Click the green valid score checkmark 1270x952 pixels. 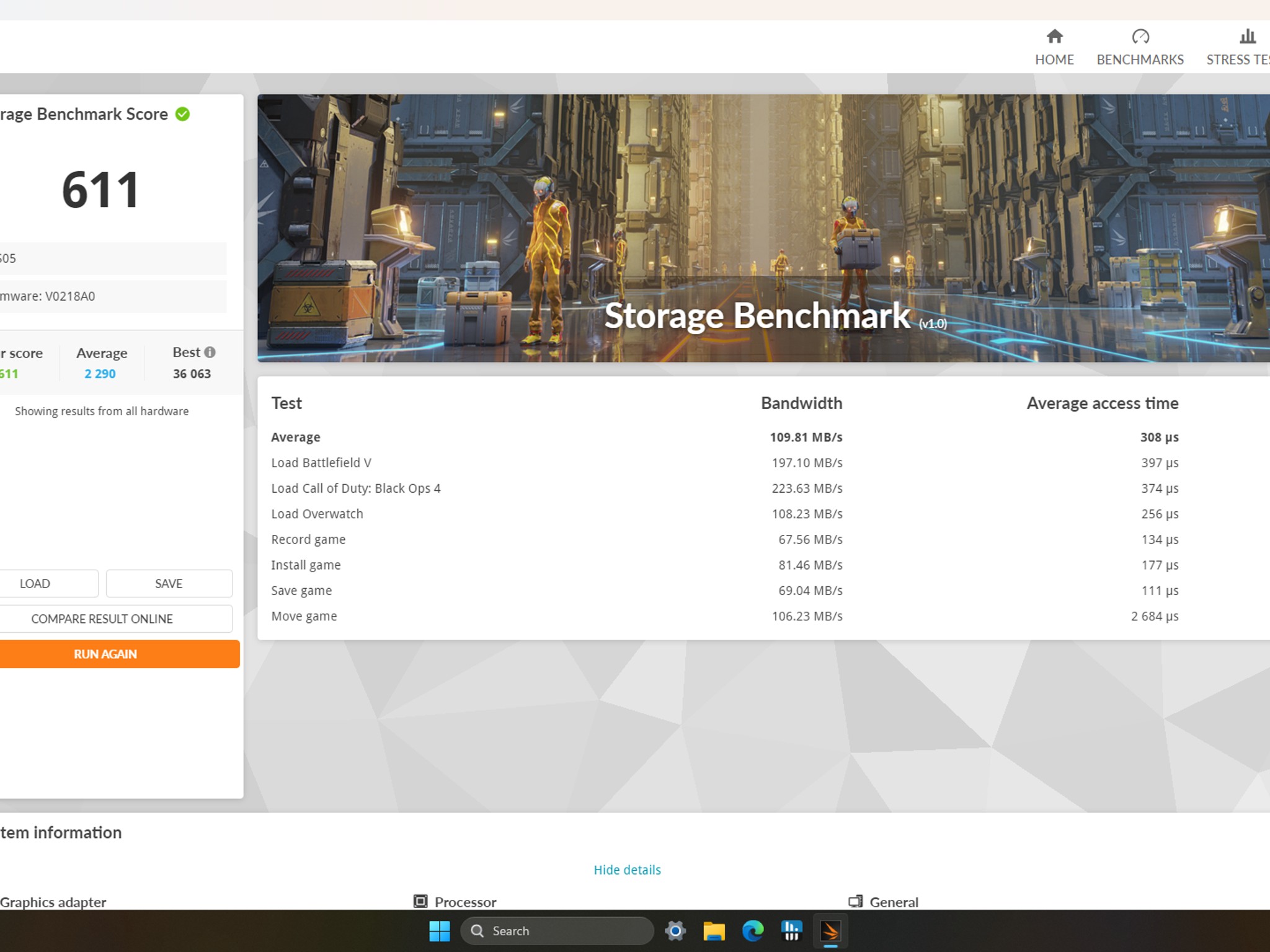[182, 114]
